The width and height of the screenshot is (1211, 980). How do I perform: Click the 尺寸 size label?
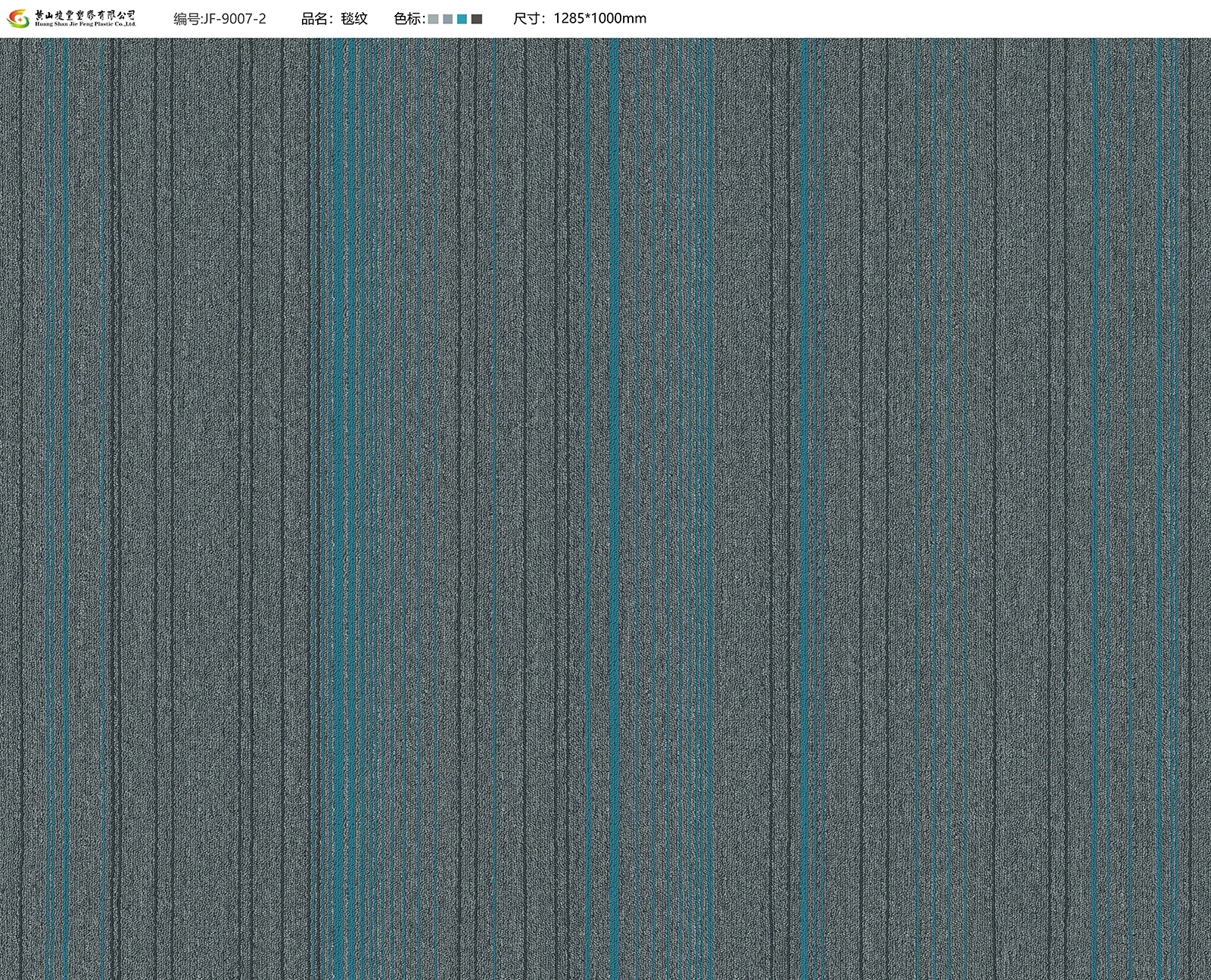(x=530, y=19)
